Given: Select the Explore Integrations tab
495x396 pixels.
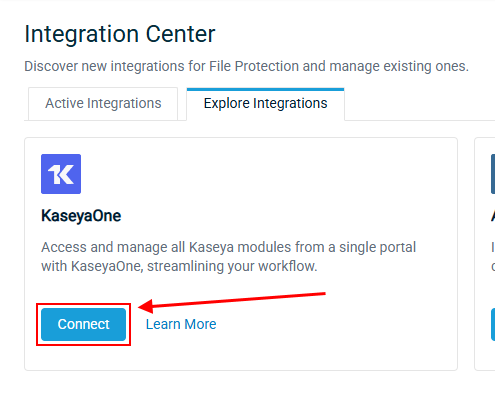Looking at the screenshot, I should [x=265, y=104].
